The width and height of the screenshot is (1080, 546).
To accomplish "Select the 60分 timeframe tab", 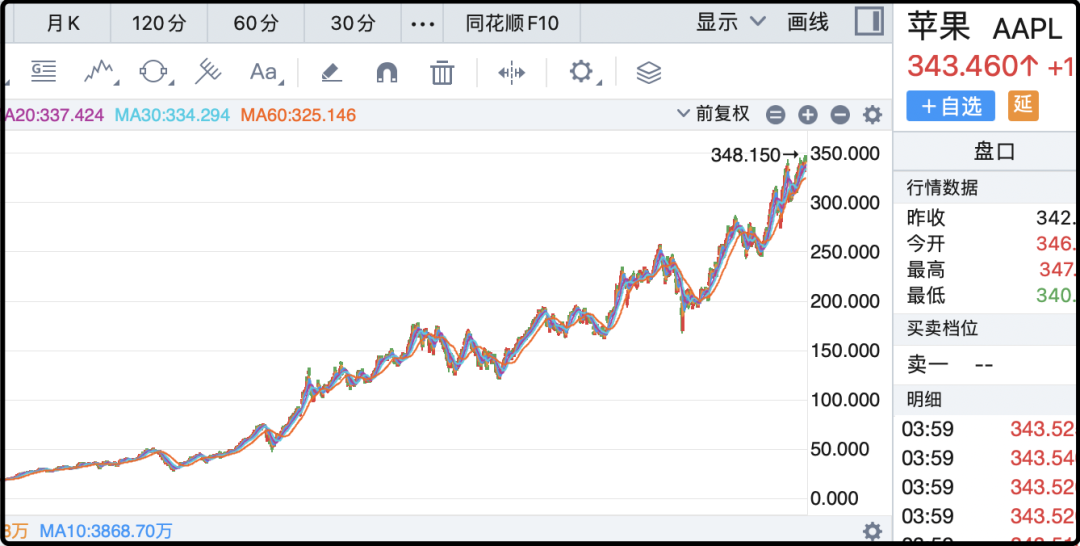I will 256,23.
